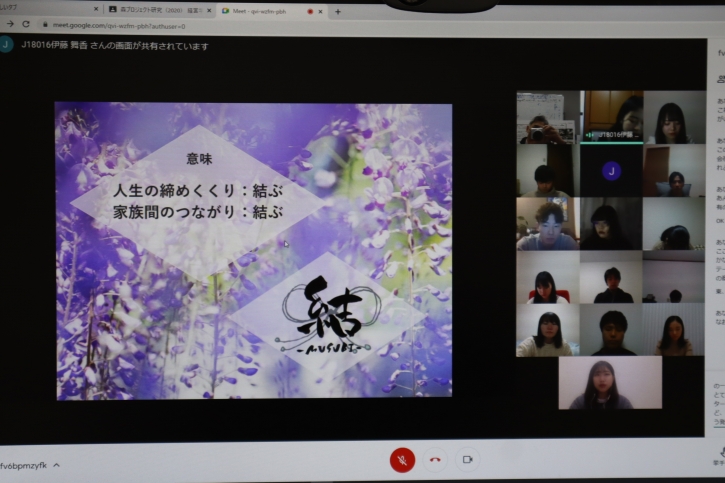725x483 pixels.
Task: Open a new browser tab with the plus button
Action: coord(338,12)
